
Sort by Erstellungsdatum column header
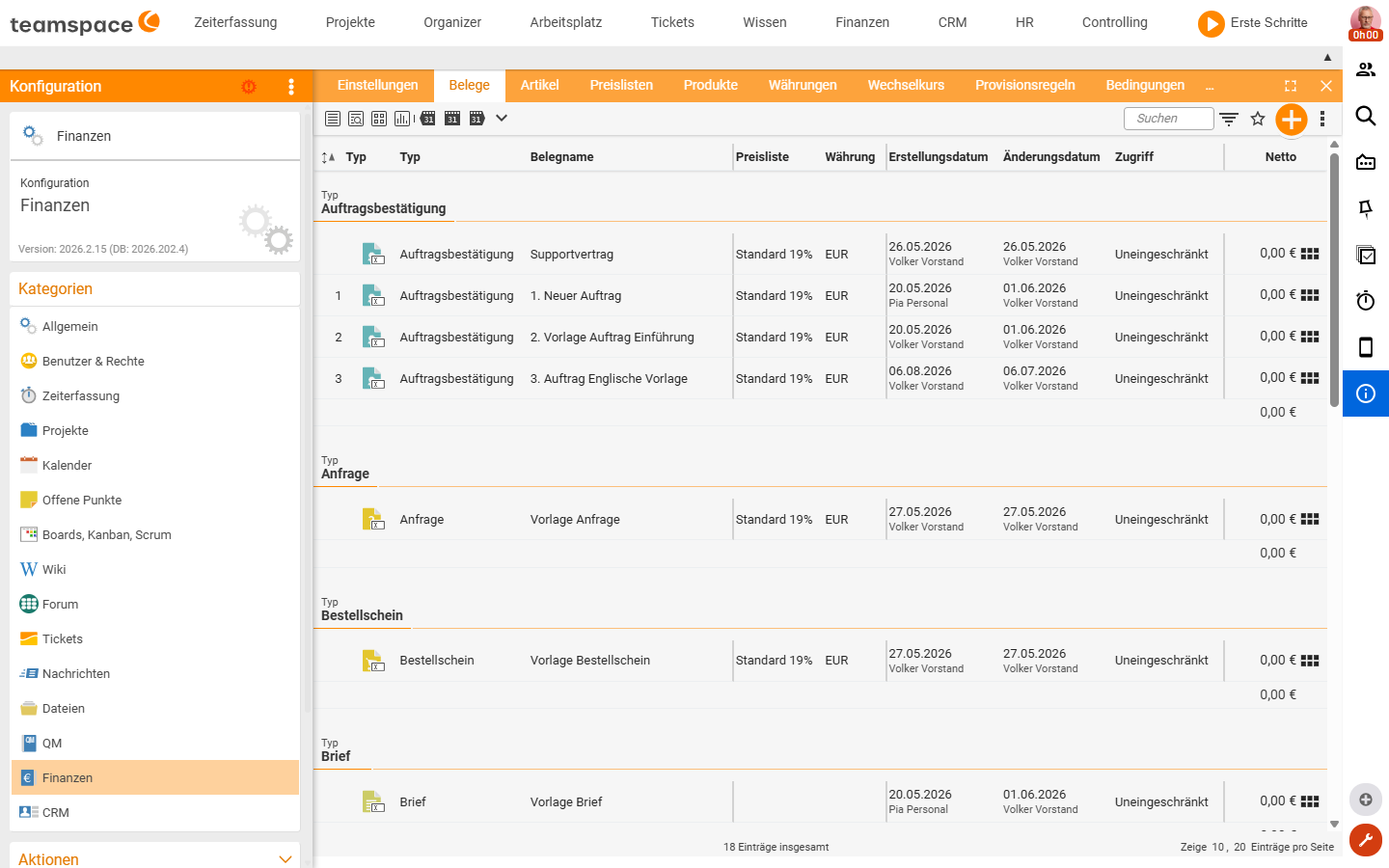pos(939,157)
